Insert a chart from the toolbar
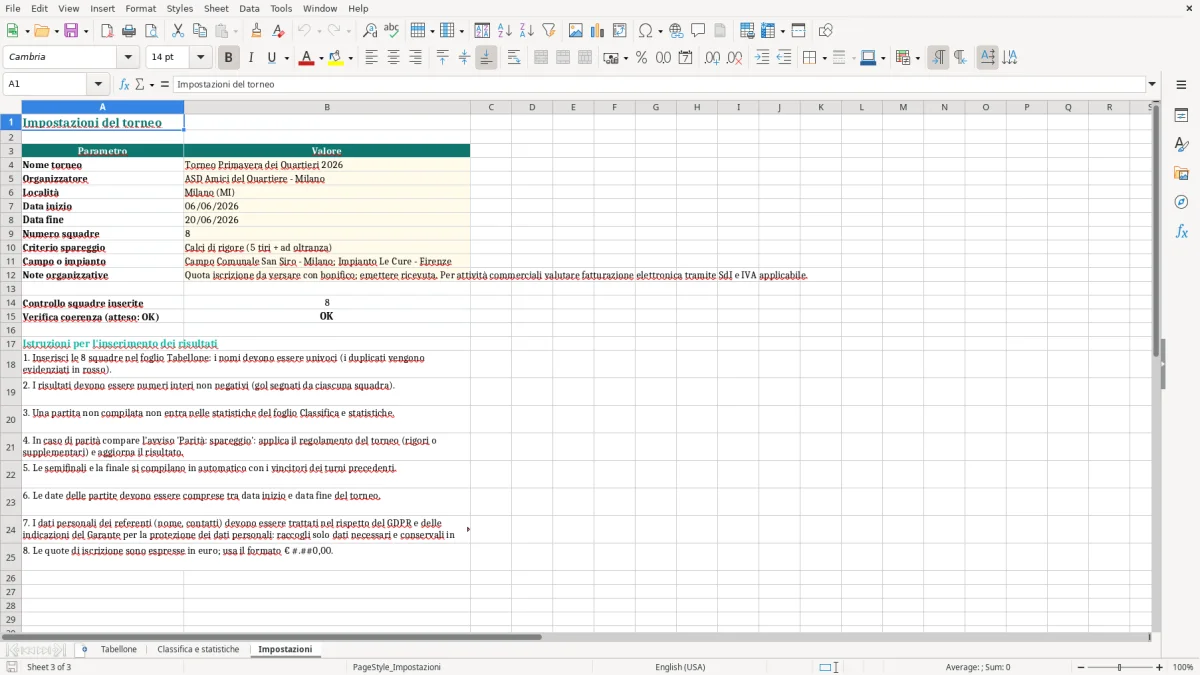 click(x=598, y=31)
